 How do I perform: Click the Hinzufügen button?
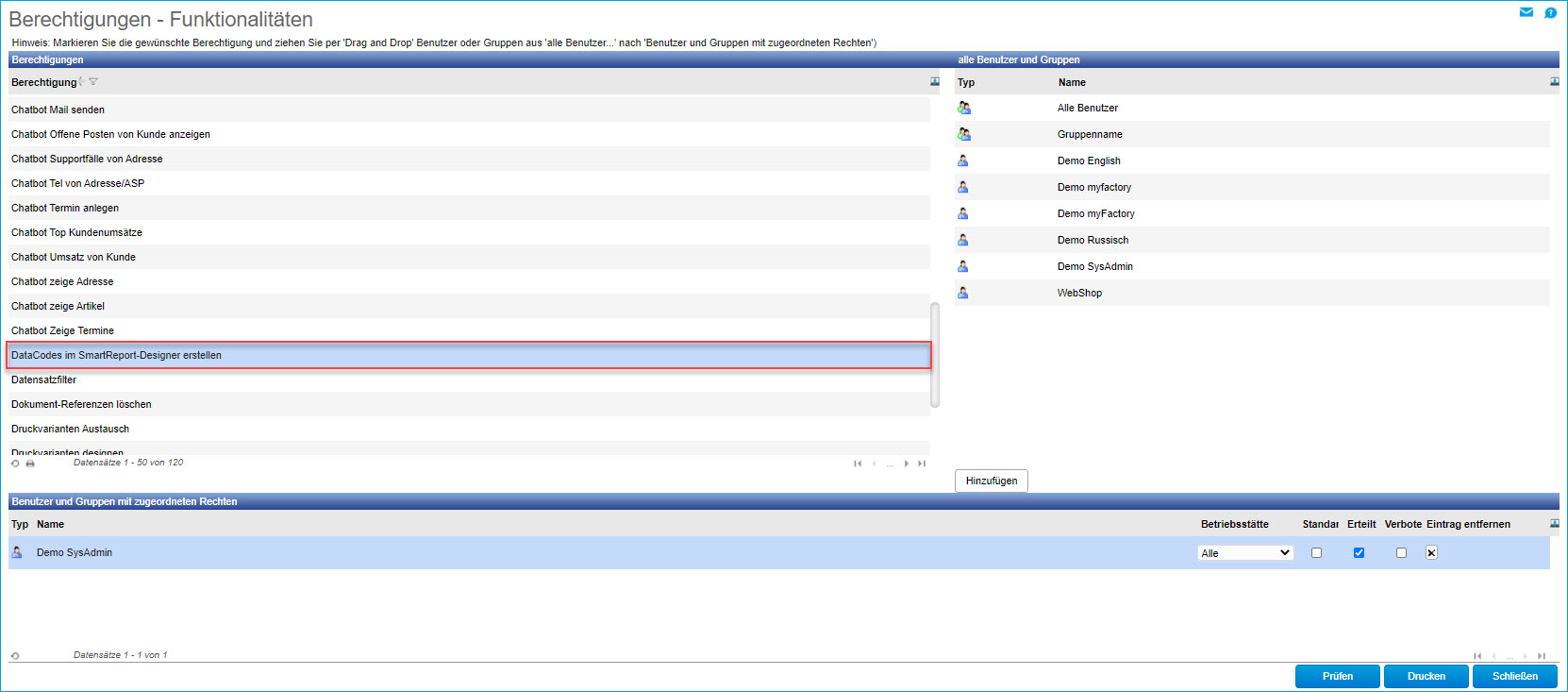coord(991,481)
